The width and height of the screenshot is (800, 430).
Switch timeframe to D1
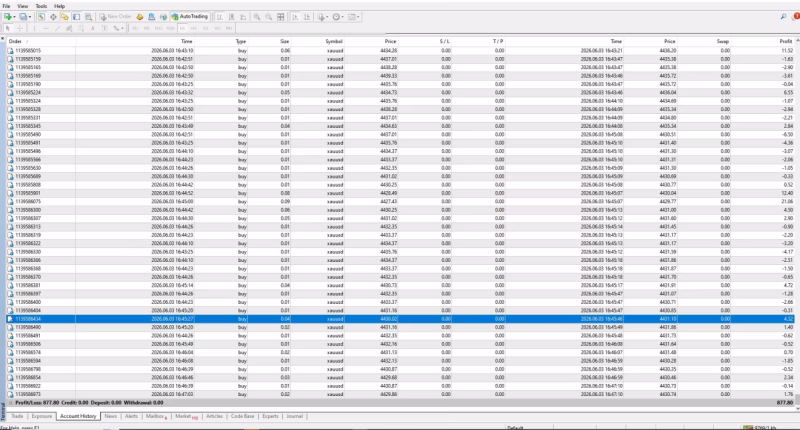(206, 28)
